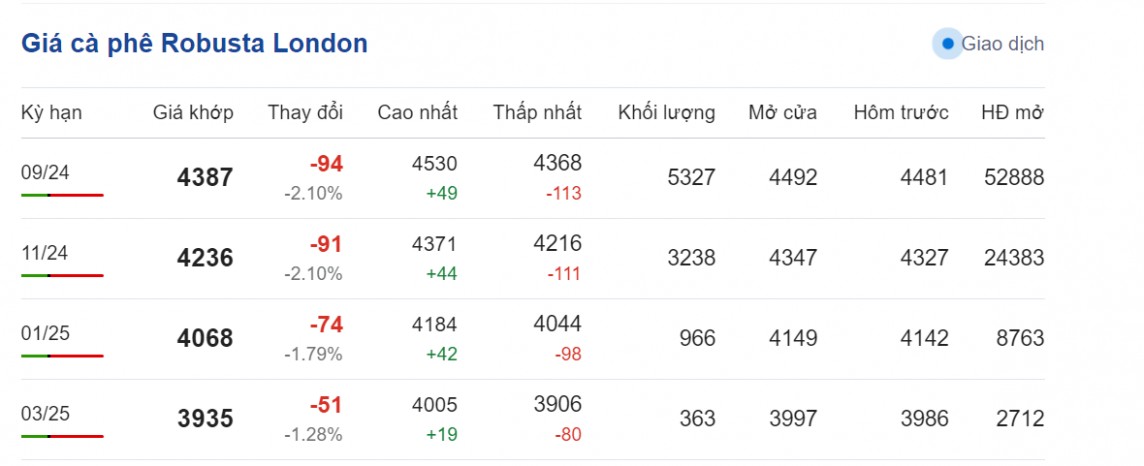Click the 01/25 contract term

[45, 332]
